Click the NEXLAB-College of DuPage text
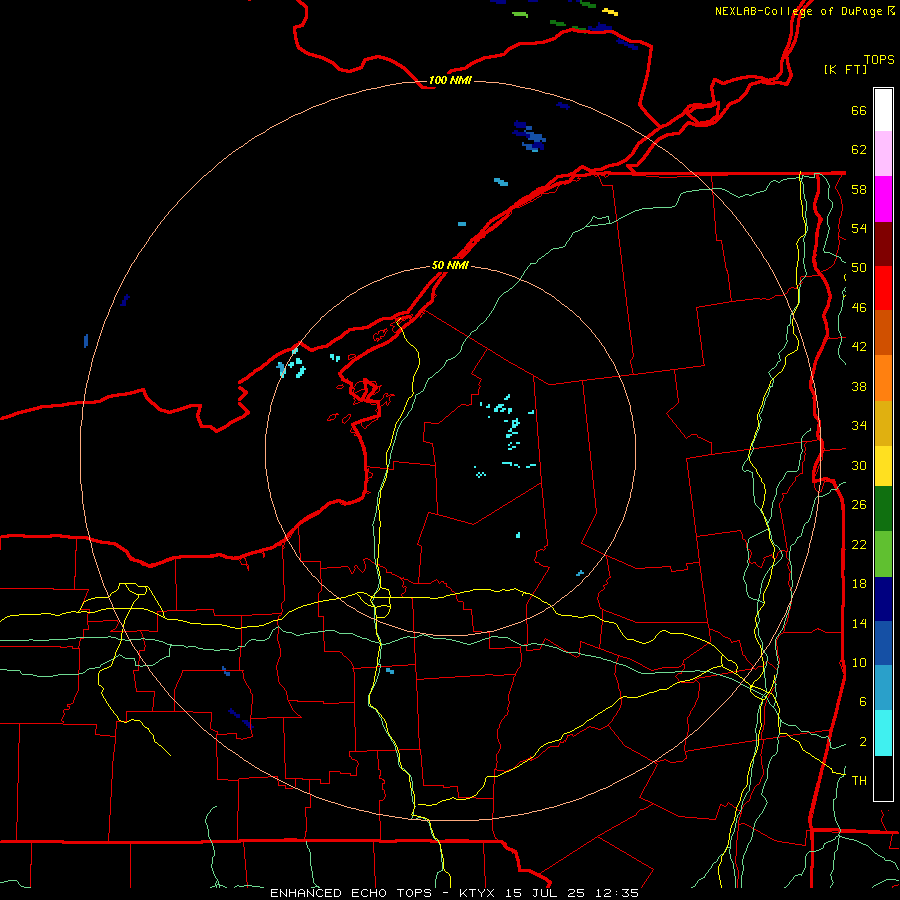The image size is (900, 900). coord(798,11)
